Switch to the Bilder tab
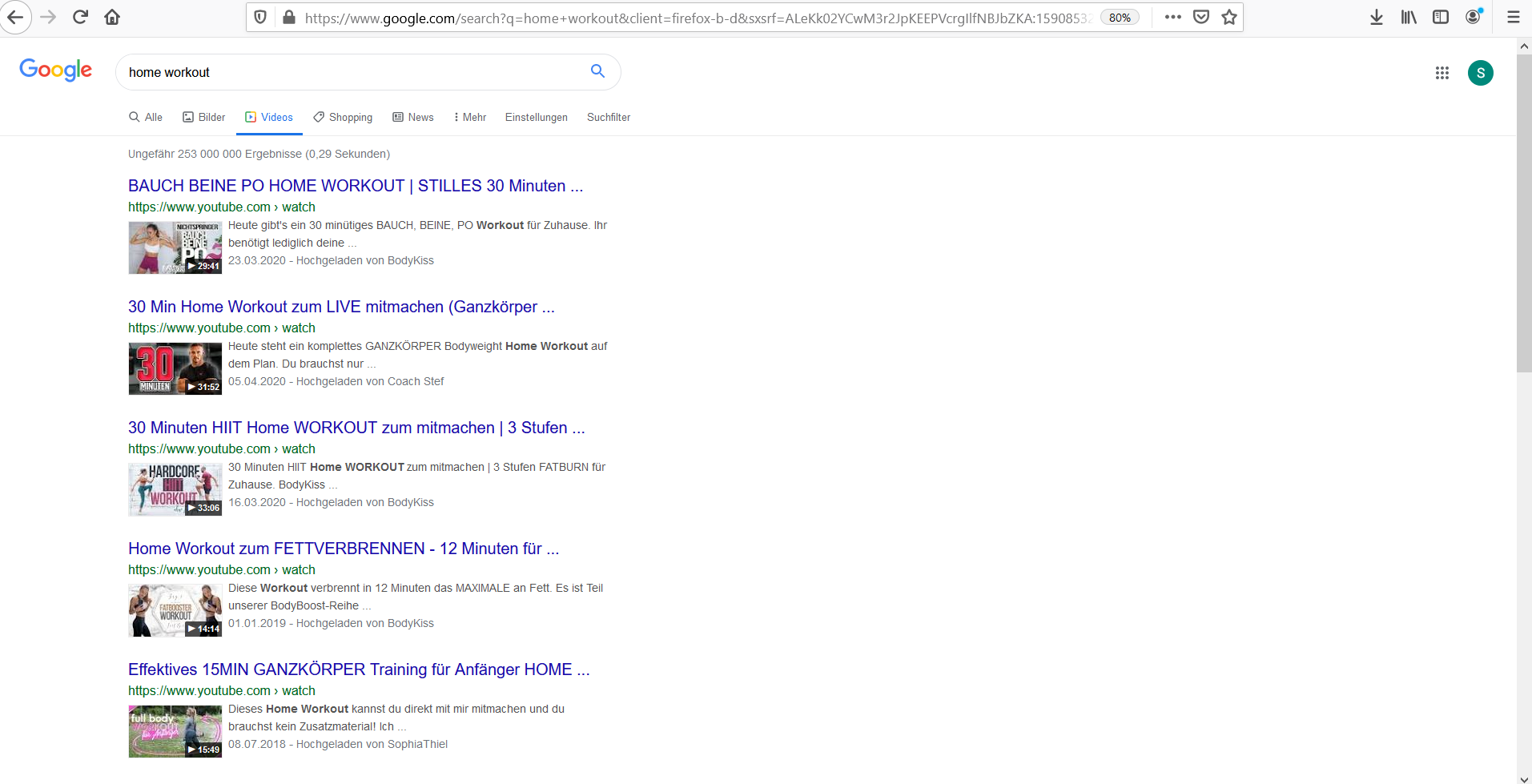The image size is (1532, 784). [x=204, y=117]
